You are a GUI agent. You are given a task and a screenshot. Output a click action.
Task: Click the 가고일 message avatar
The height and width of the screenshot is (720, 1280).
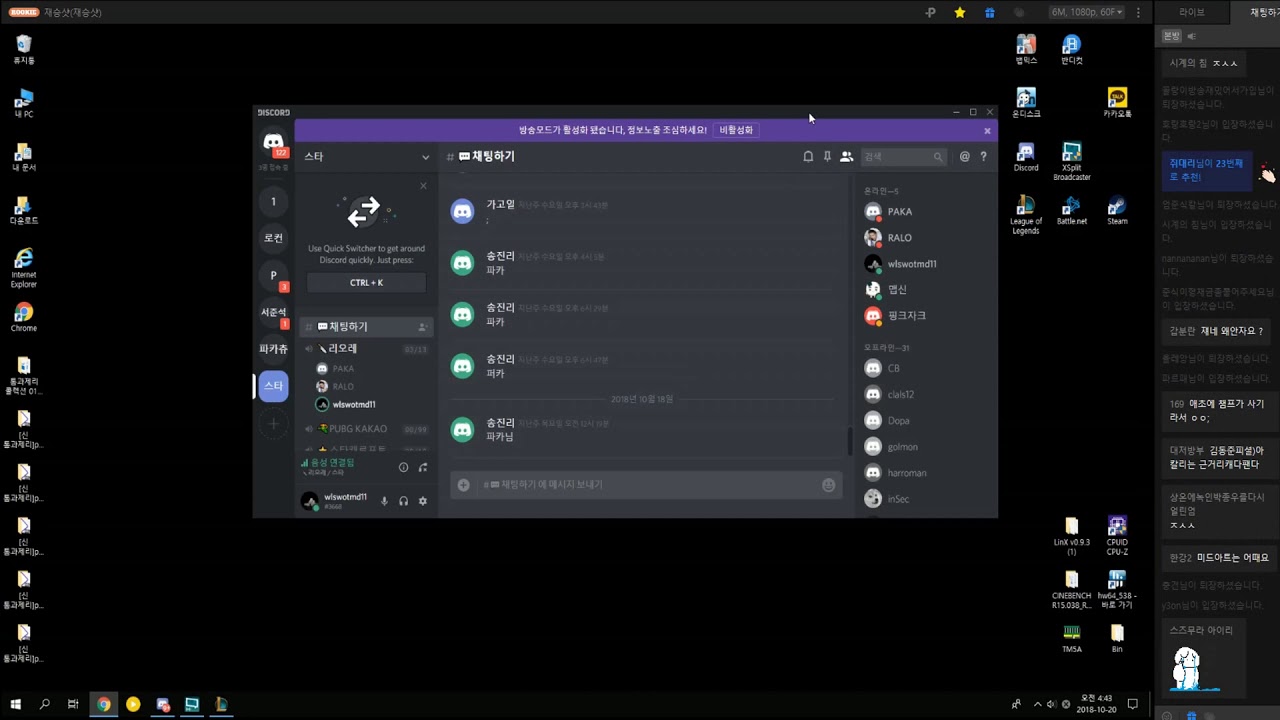tap(462, 211)
